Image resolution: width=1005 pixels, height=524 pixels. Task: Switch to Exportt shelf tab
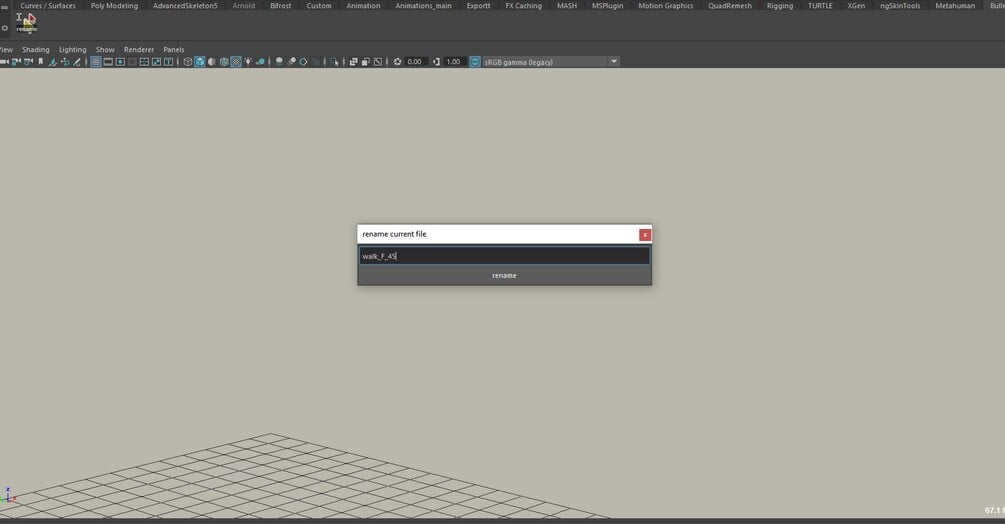click(x=478, y=6)
